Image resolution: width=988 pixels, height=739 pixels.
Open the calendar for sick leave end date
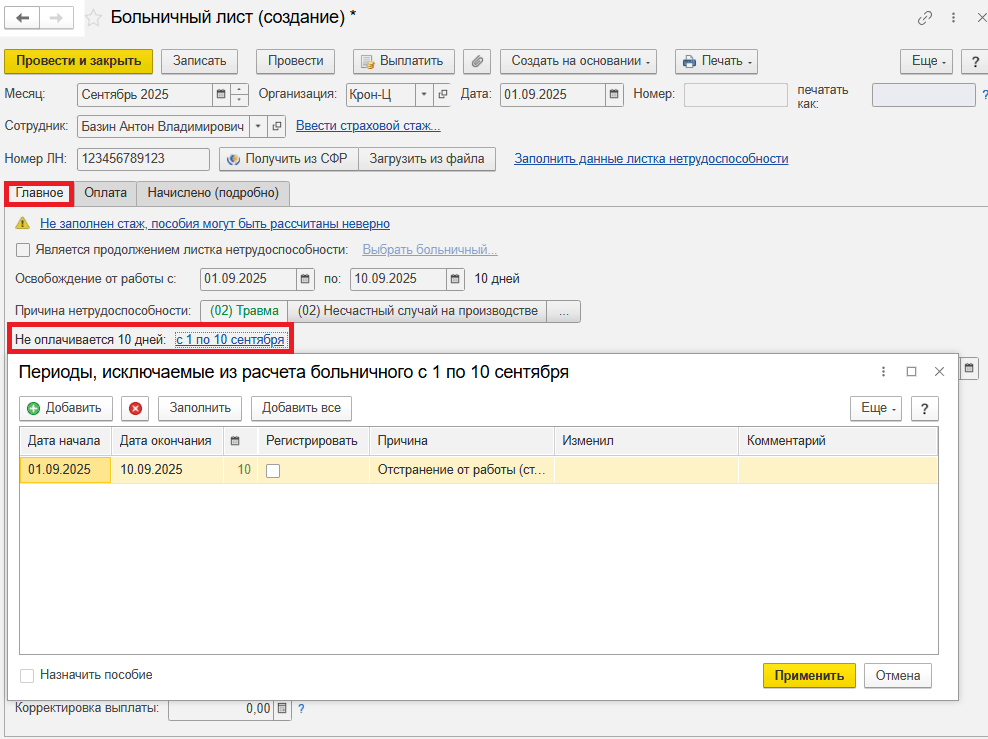(455, 279)
